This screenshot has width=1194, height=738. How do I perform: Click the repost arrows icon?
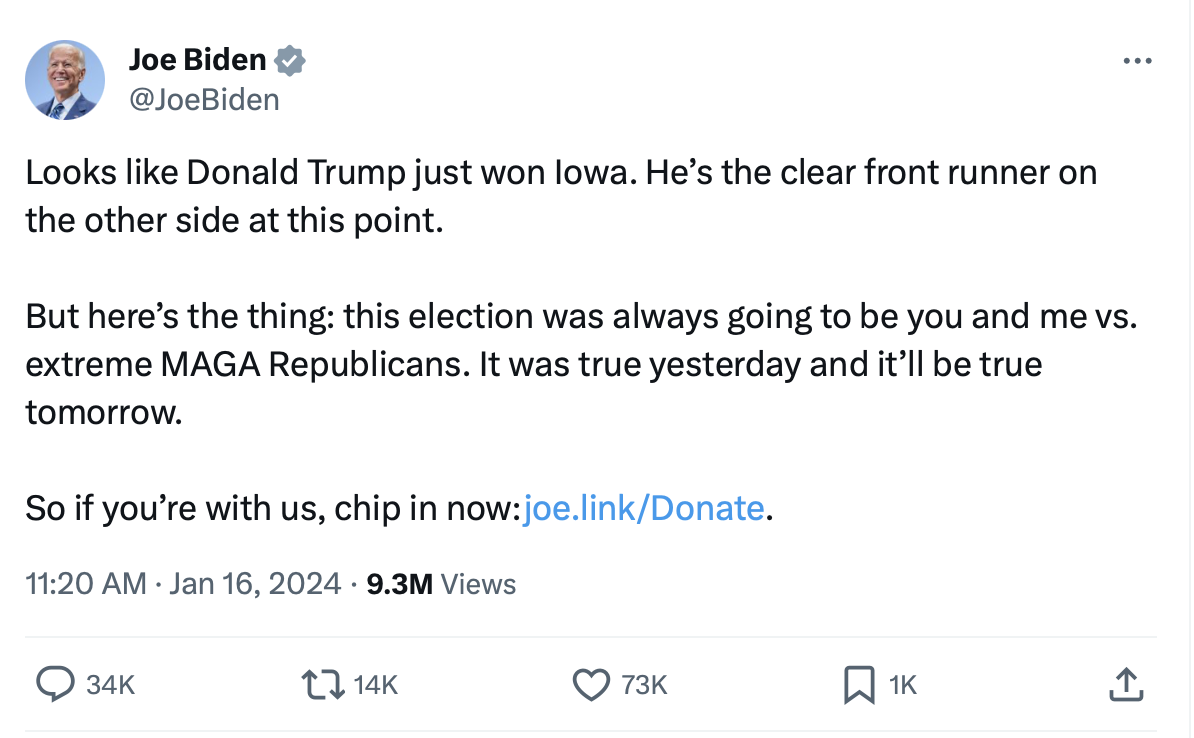323,684
